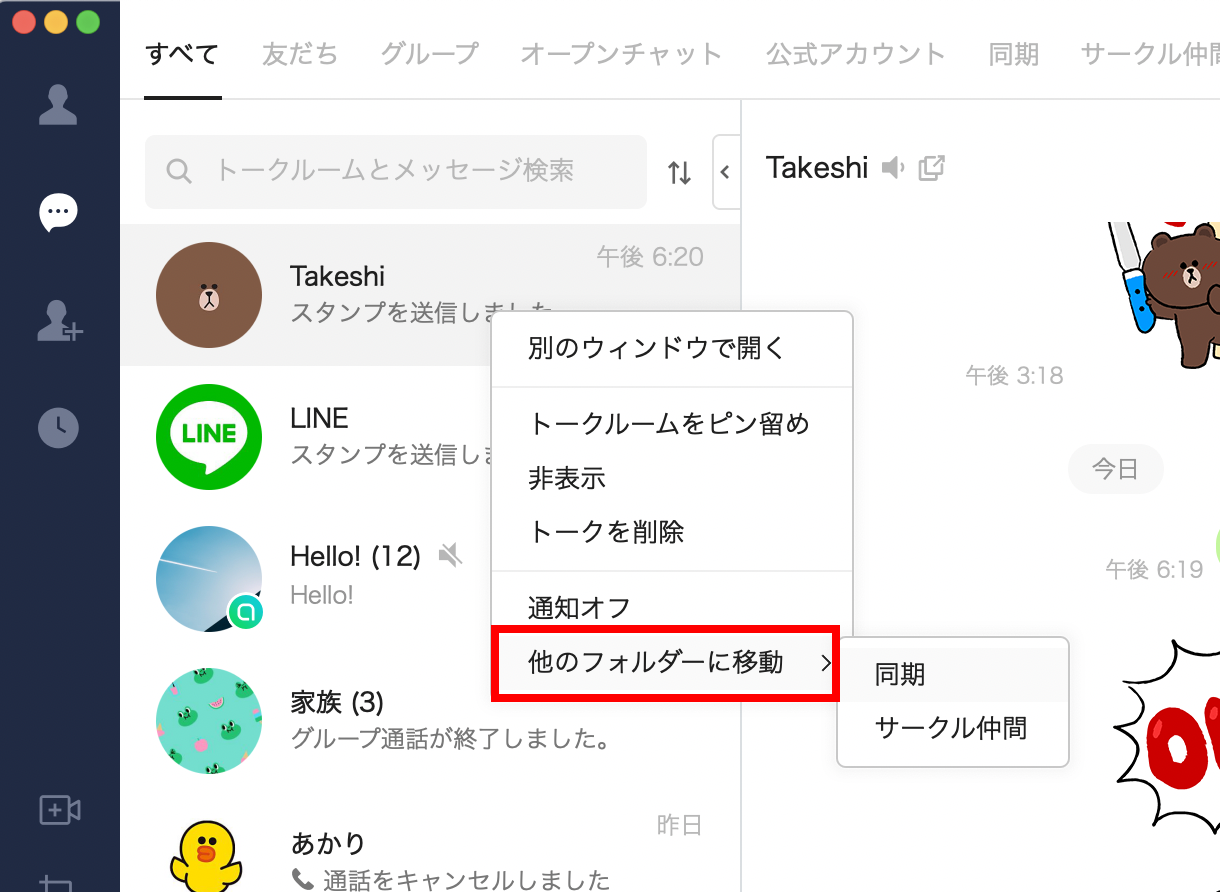The height and width of the screenshot is (892, 1220).
Task: Collapse the chat list panel arrow
Action: [725, 172]
